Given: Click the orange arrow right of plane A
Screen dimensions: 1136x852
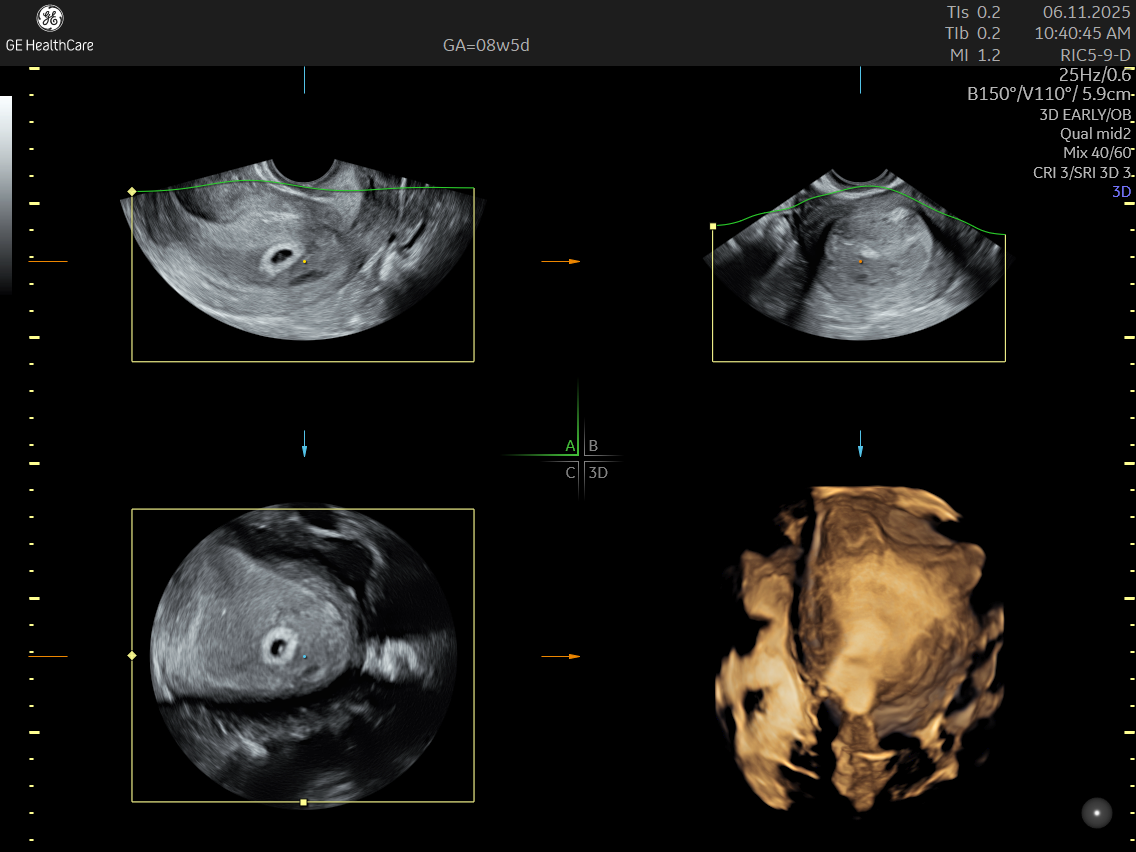Looking at the screenshot, I should click(561, 261).
